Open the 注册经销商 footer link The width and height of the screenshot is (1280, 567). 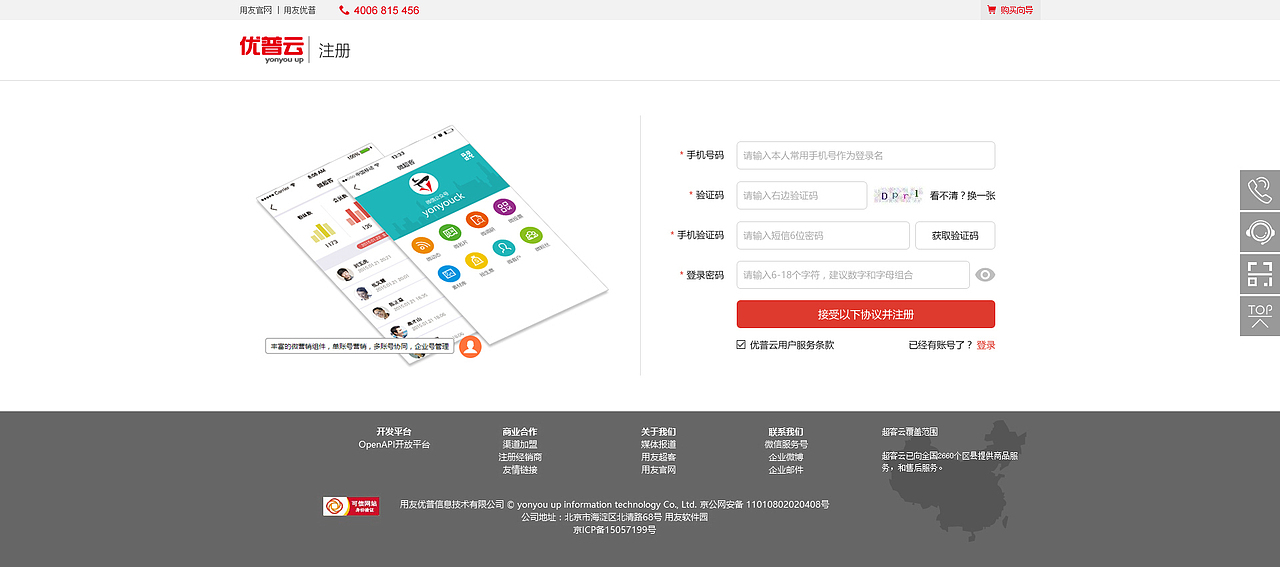click(520, 457)
